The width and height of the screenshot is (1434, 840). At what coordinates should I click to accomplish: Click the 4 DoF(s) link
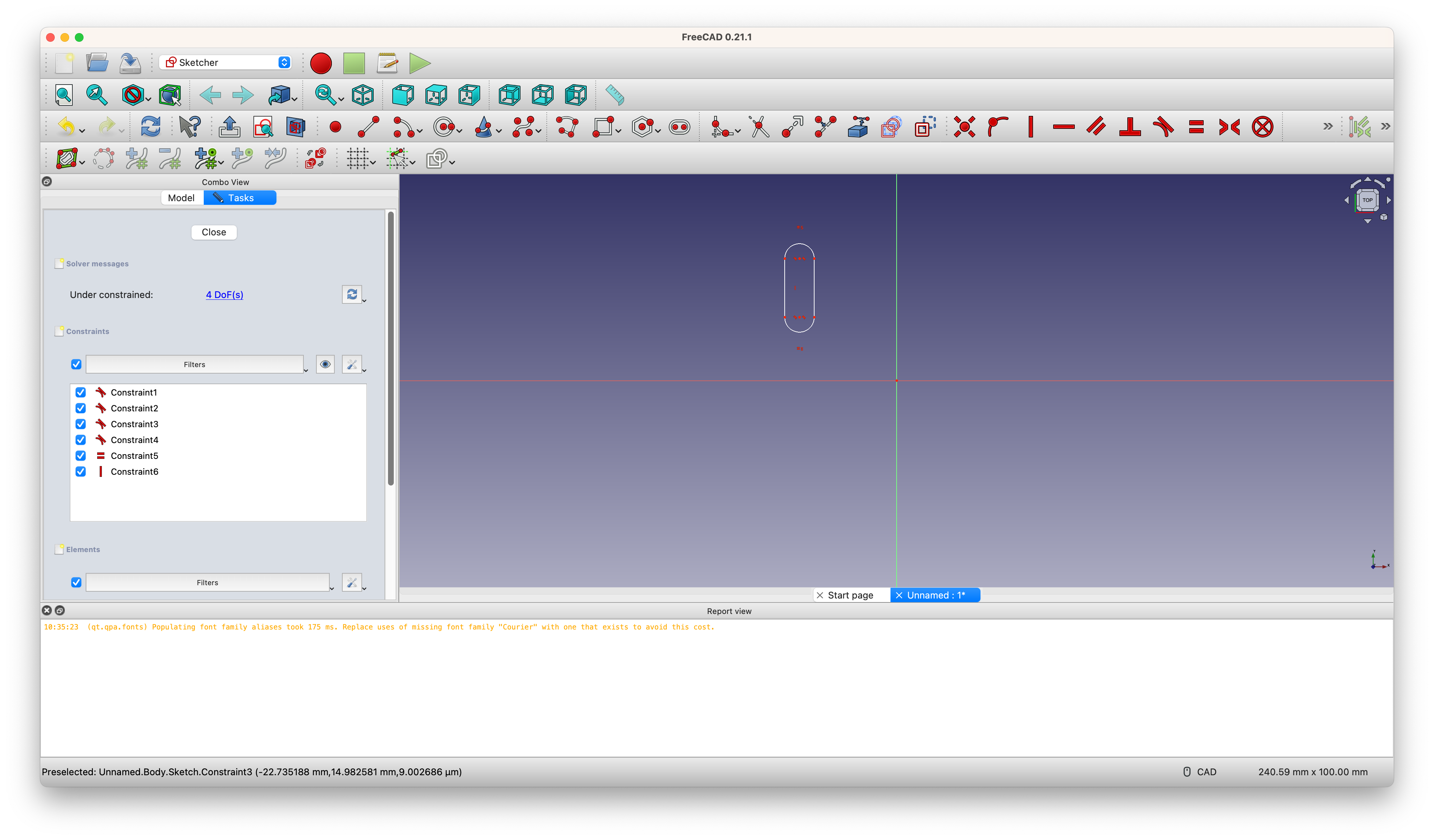point(224,295)
